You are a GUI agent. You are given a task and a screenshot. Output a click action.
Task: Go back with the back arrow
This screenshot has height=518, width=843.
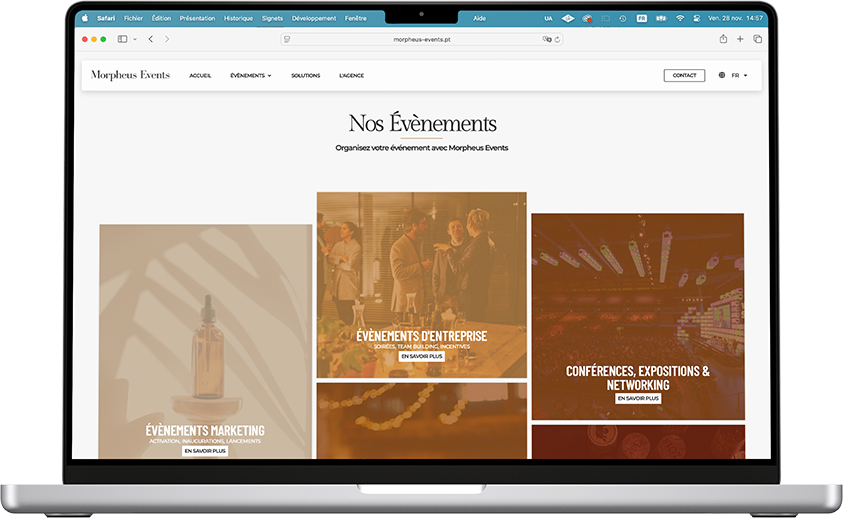click(x=150, y=39)
